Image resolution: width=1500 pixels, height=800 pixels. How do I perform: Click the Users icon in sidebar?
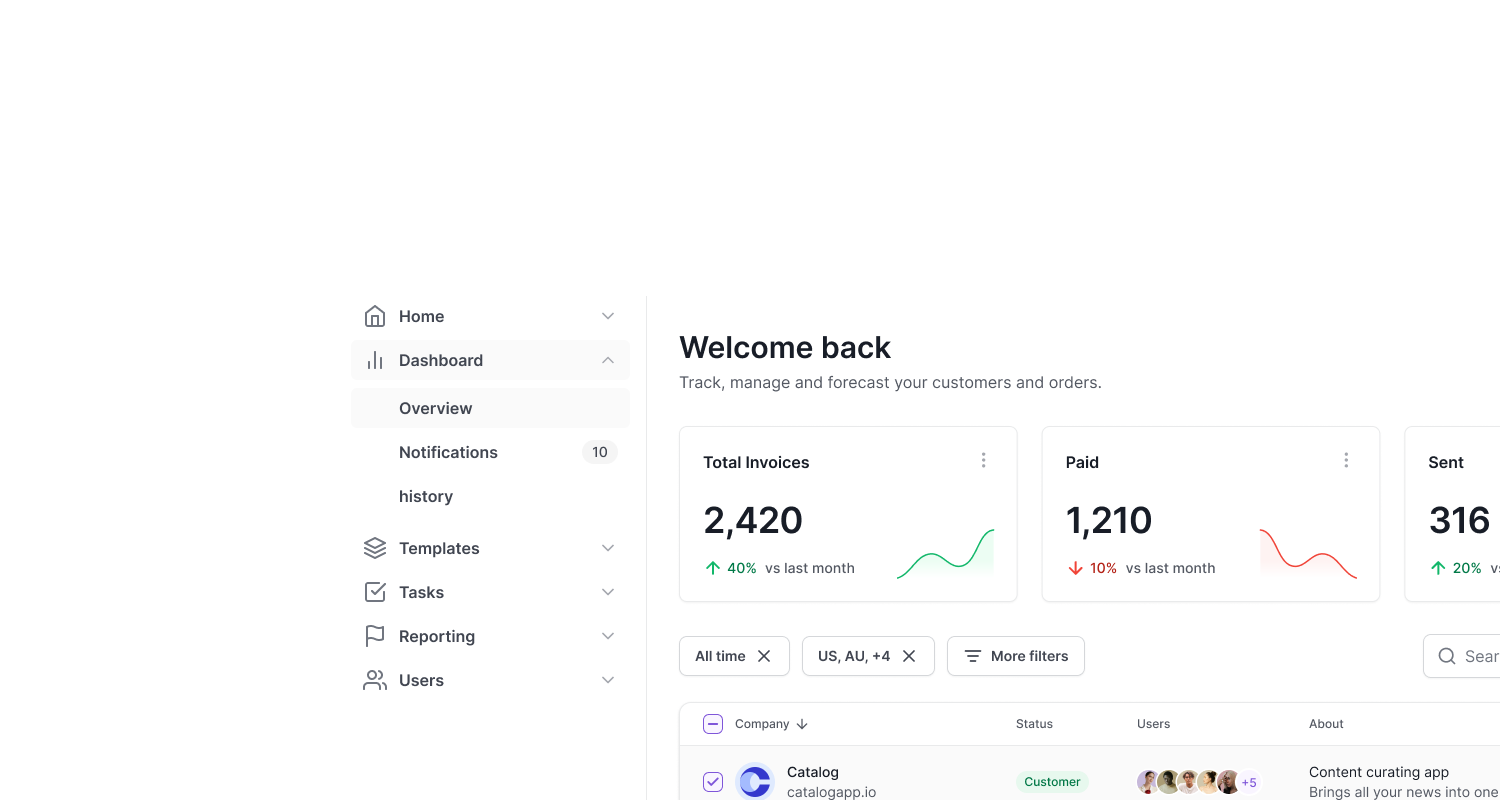point(374,679)
